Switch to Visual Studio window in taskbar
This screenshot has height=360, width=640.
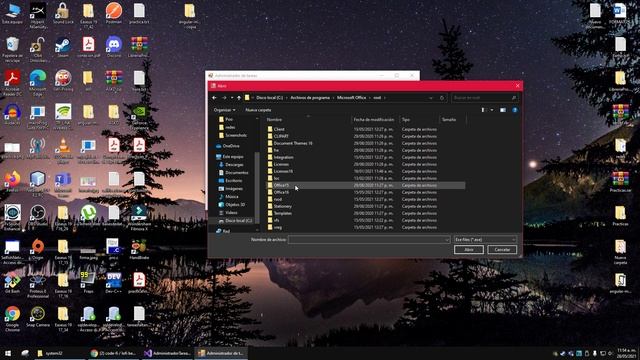[168, 353]
